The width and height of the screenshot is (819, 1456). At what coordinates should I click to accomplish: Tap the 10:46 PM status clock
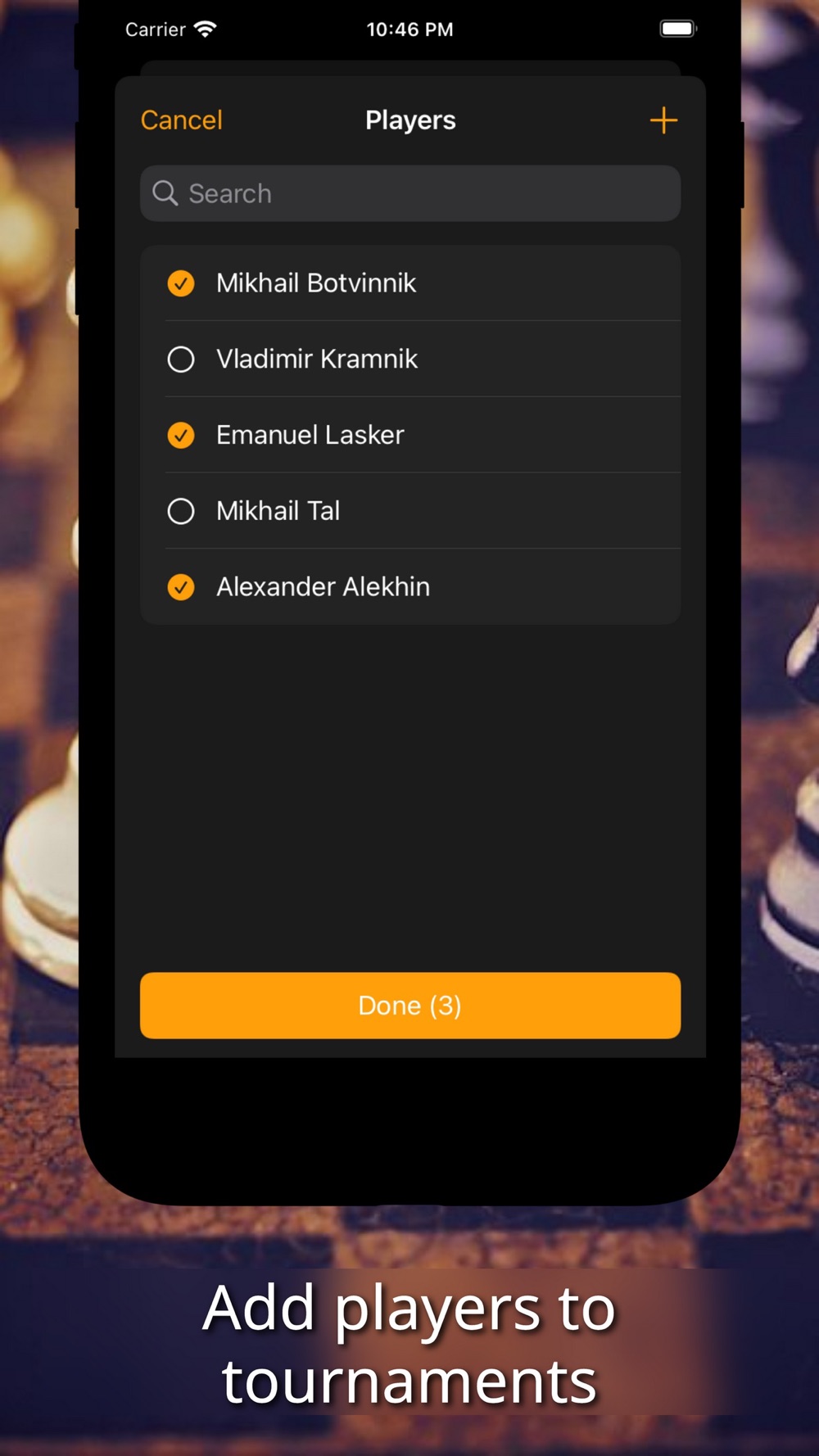click(x=409, y=29)
